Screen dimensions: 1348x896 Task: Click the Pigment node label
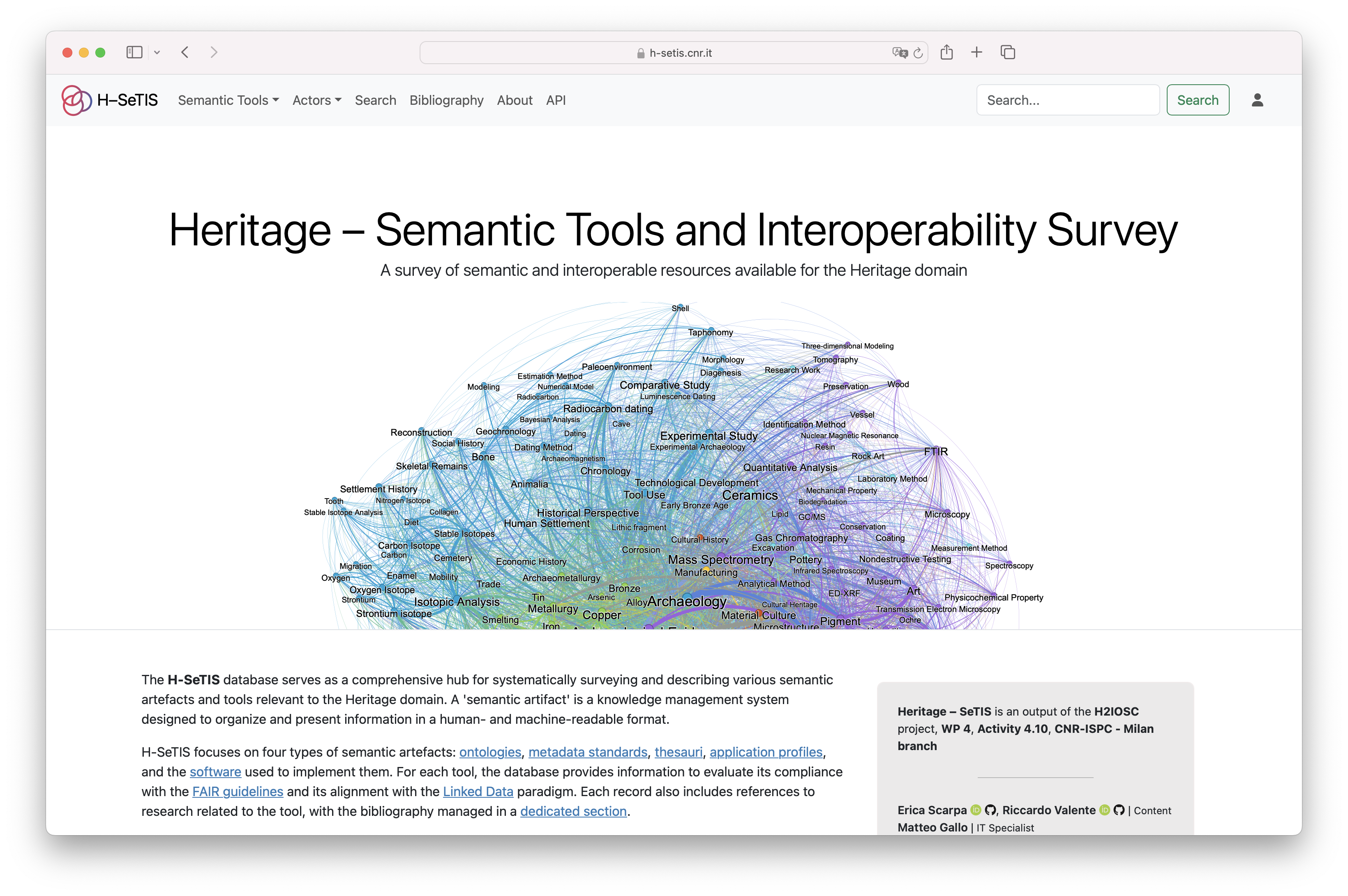[840, 621]
